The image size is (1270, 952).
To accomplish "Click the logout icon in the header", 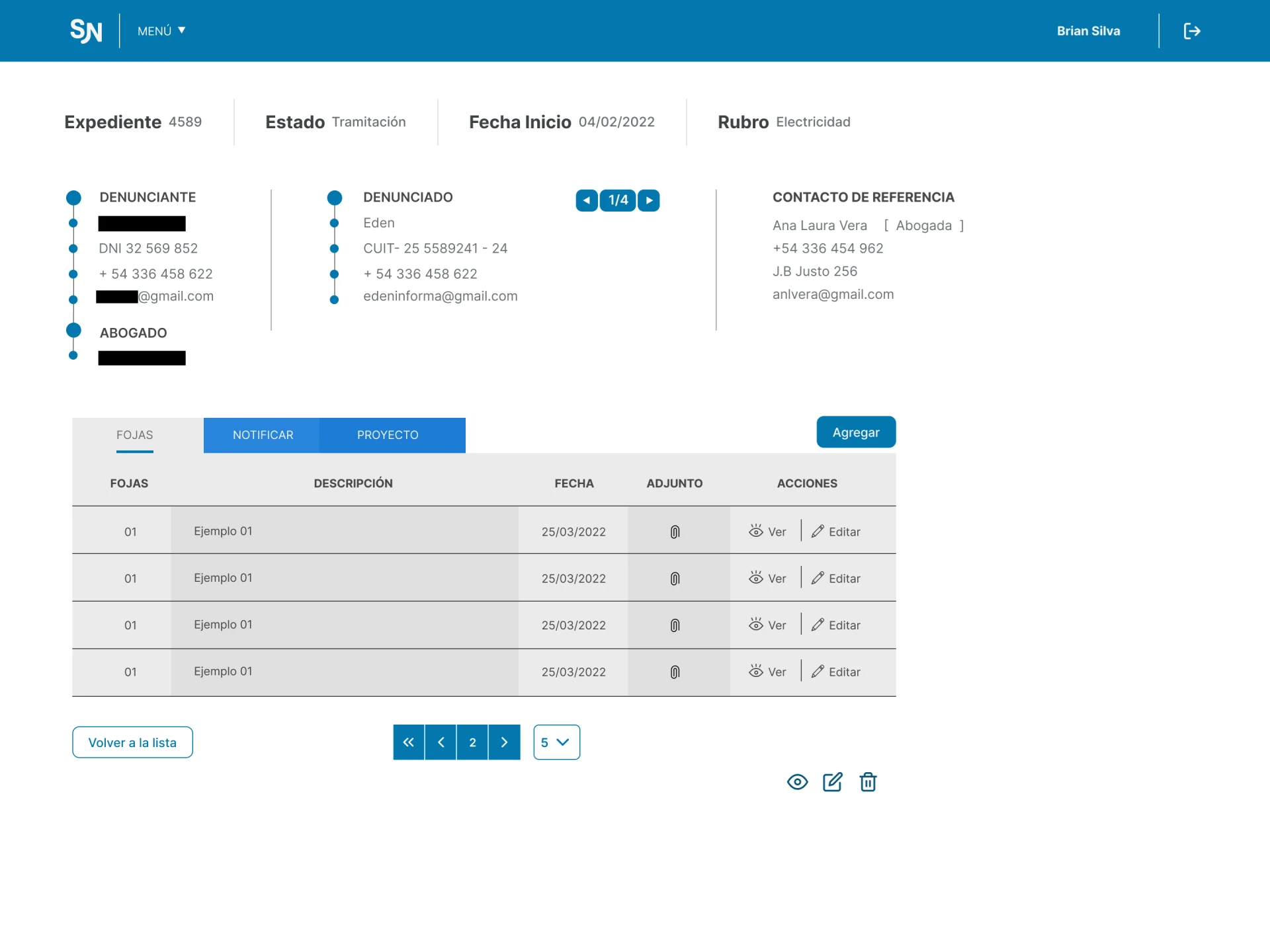I will point(1191,31).
